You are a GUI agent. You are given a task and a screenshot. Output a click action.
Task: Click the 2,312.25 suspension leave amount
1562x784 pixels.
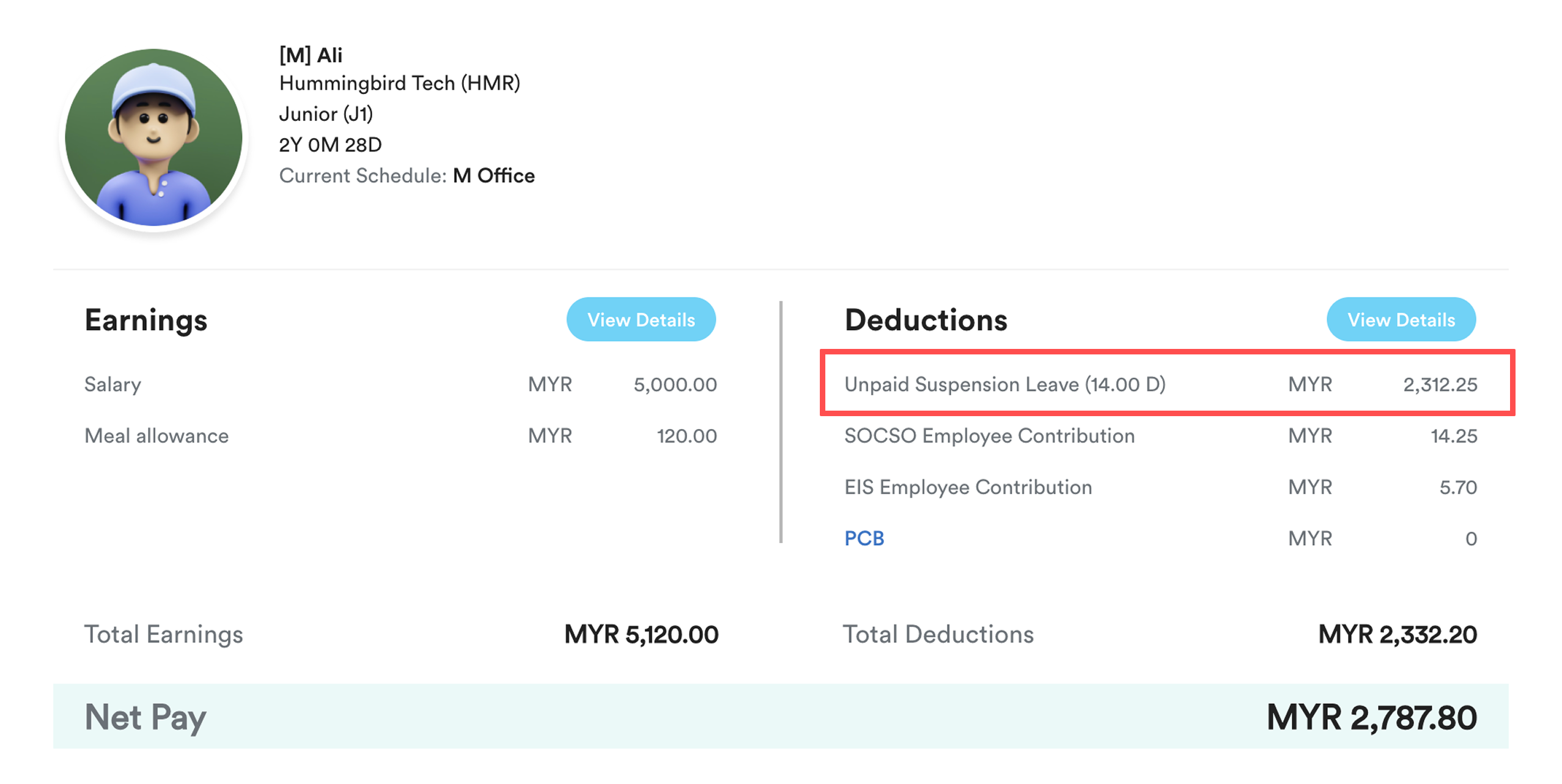(1439, 384)
